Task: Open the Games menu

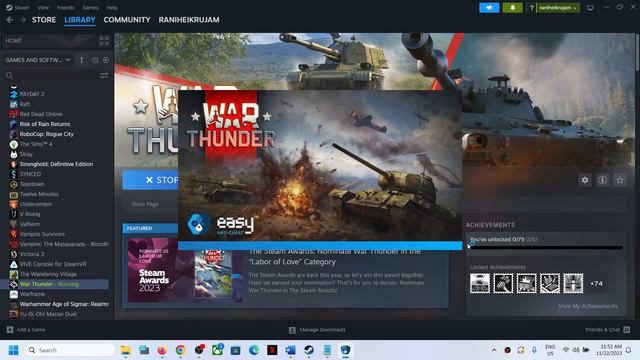Action: coord(90,7)
